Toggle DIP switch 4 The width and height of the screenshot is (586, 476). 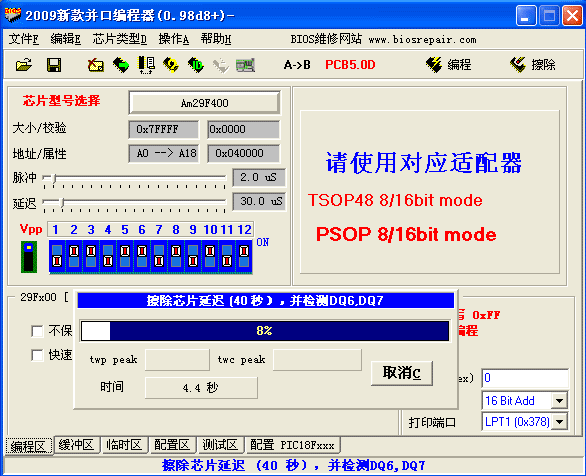coord(108,256)
